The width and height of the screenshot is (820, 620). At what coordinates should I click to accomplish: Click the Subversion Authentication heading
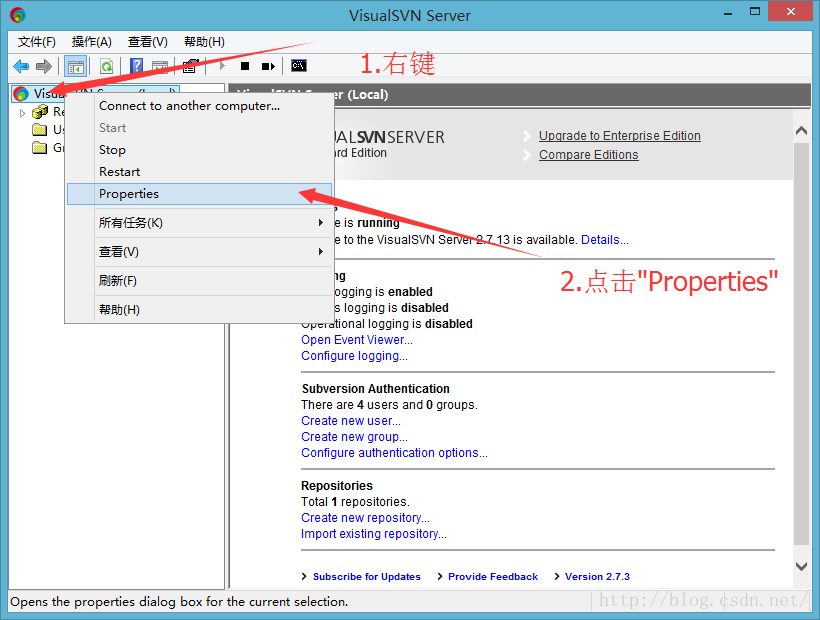click(375, 389)
